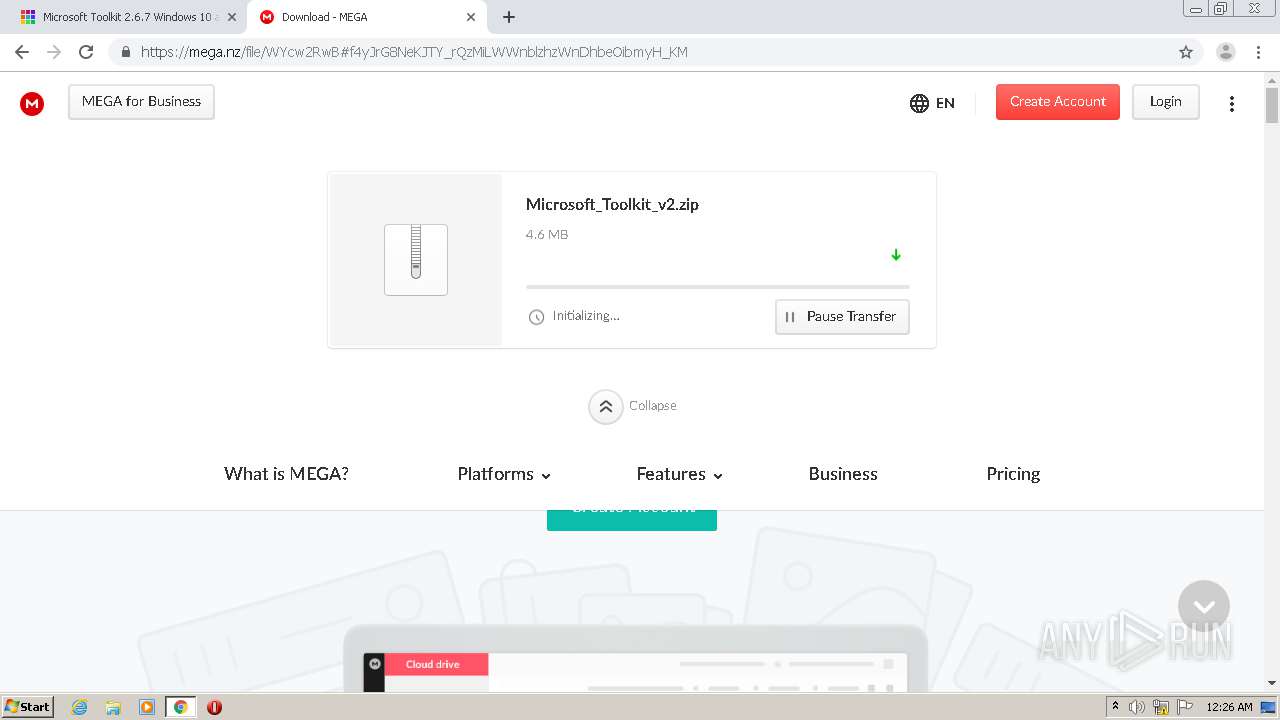Open Chrome three-dot menu
Viewport: 1280px width, 720px height.
pyautogui.click(x=1258, y=52)
